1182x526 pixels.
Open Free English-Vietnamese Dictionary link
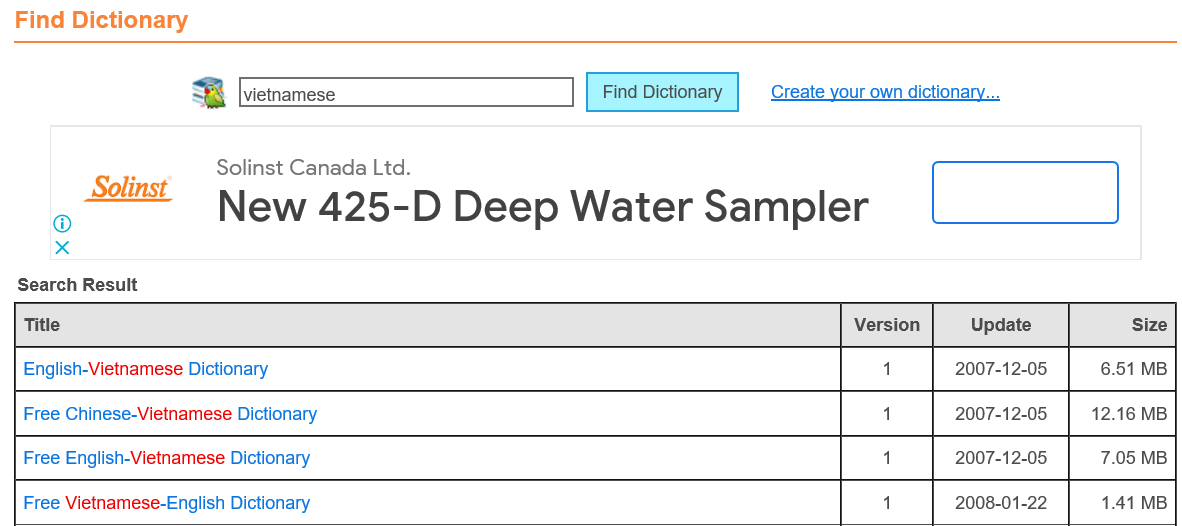click(167, 457)
